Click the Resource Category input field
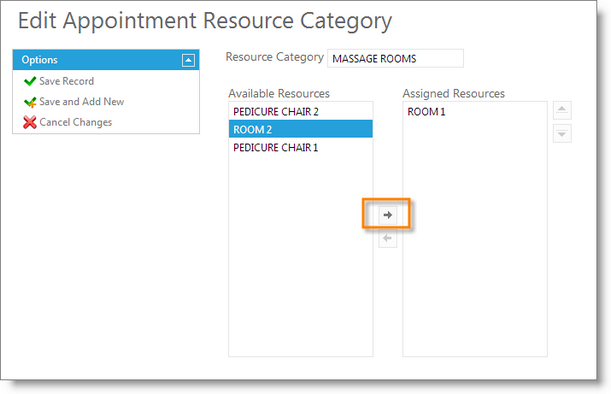The image size is (611, 394). pyautogui.click(x=395, y=58)
